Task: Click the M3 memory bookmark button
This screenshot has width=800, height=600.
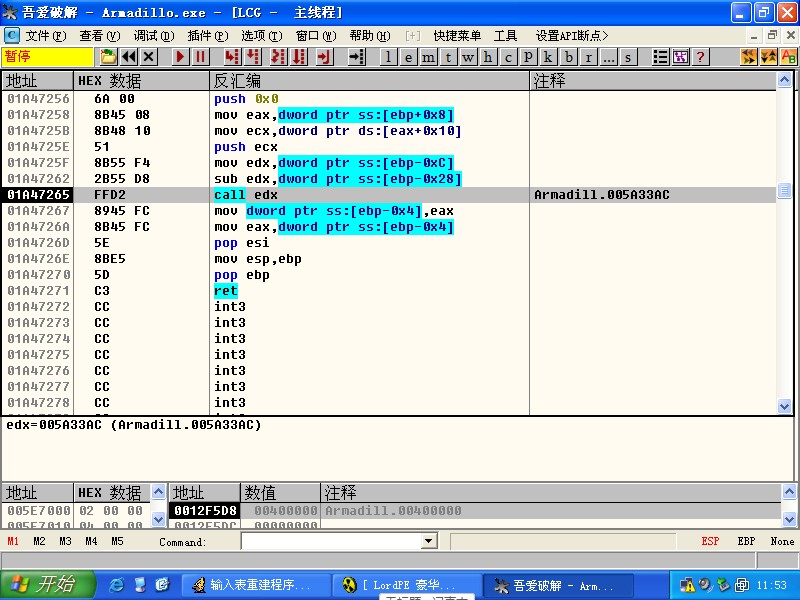Action: pos(65,541)
